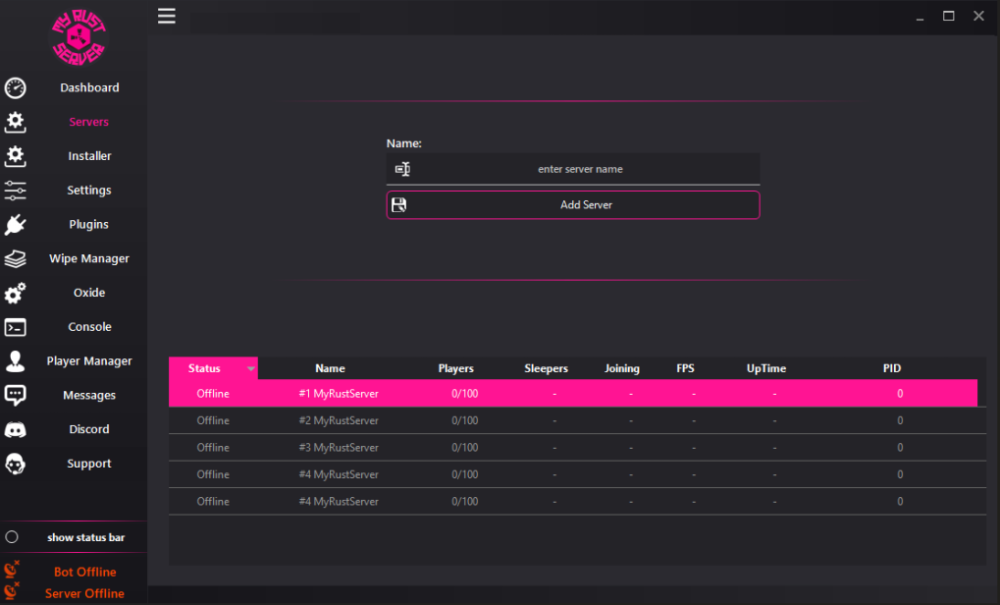Select Plugins in the sidebar
This screenshot has width=1000, height=605.
click(x=88, y=224)
